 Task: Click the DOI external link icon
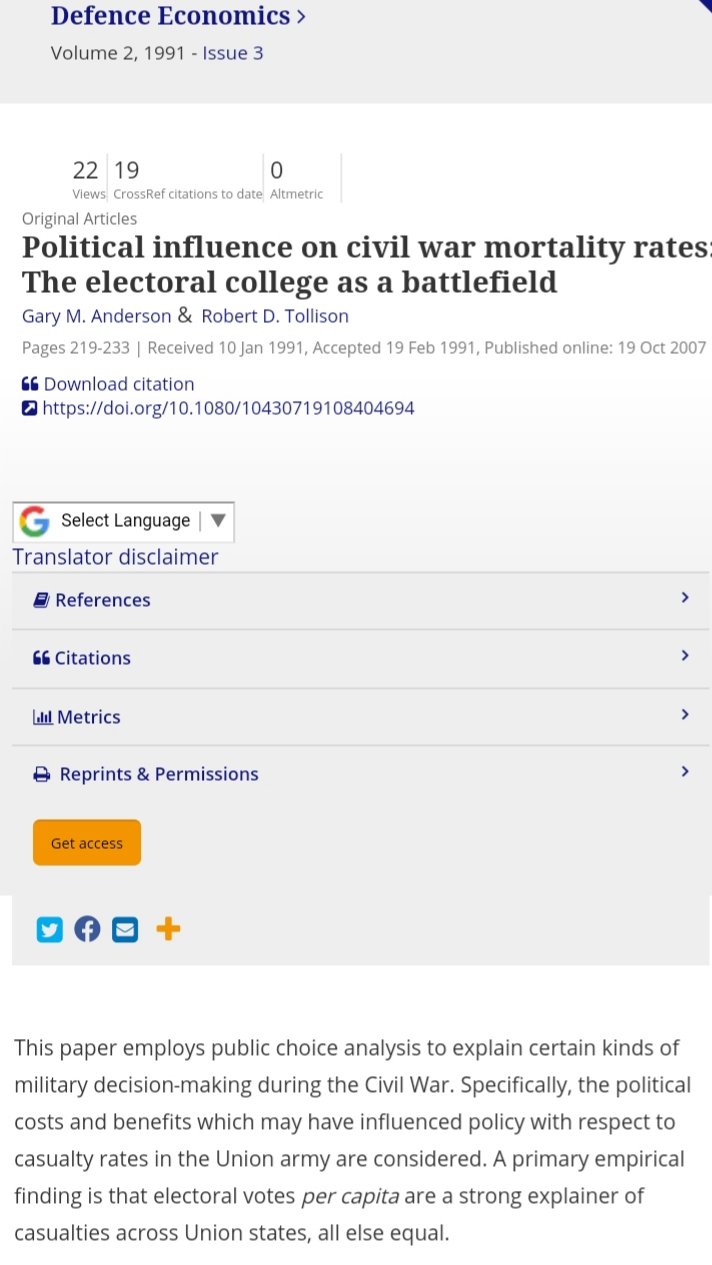30,408
